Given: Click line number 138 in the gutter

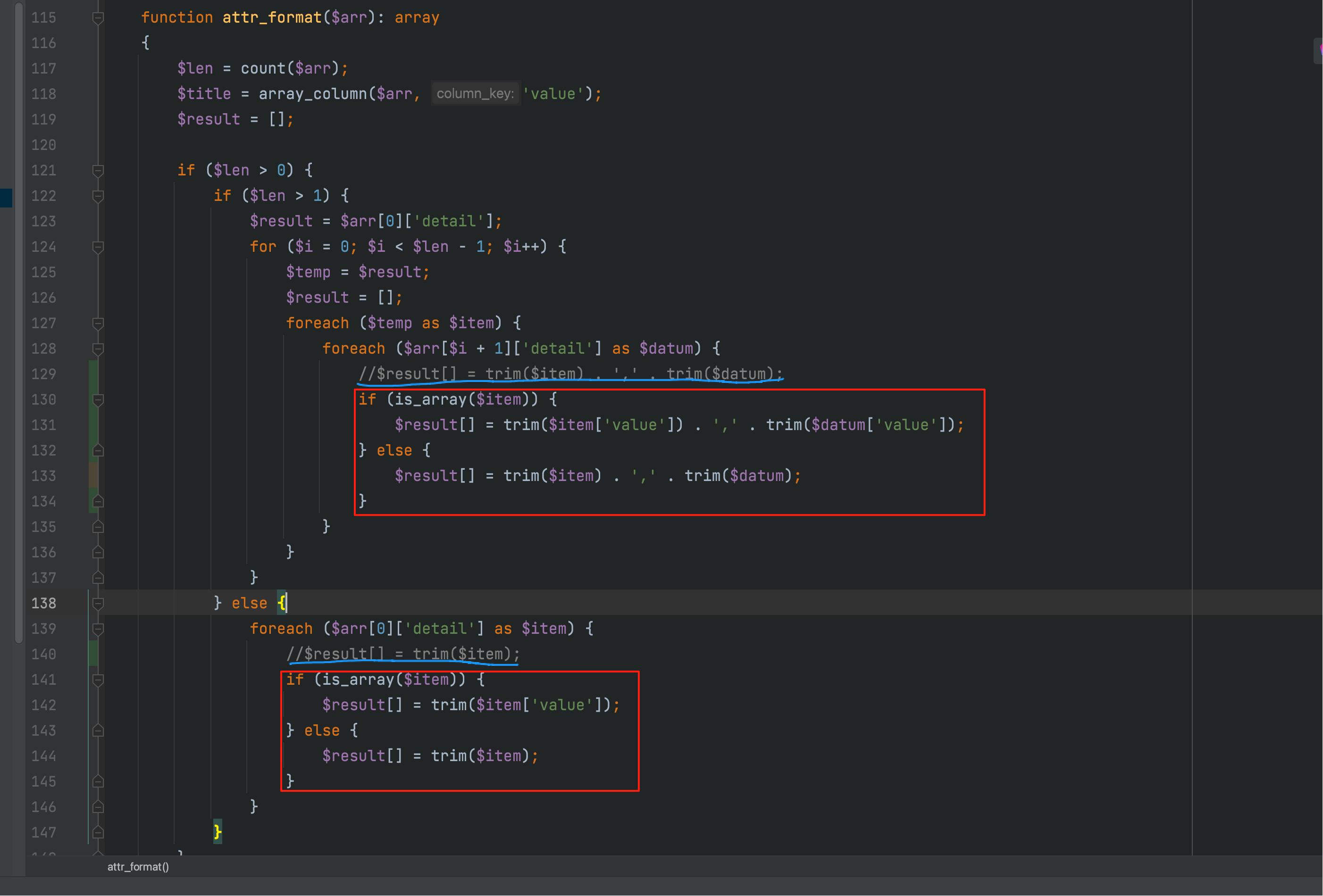Looking at the screenshot, I should point(44,604).
